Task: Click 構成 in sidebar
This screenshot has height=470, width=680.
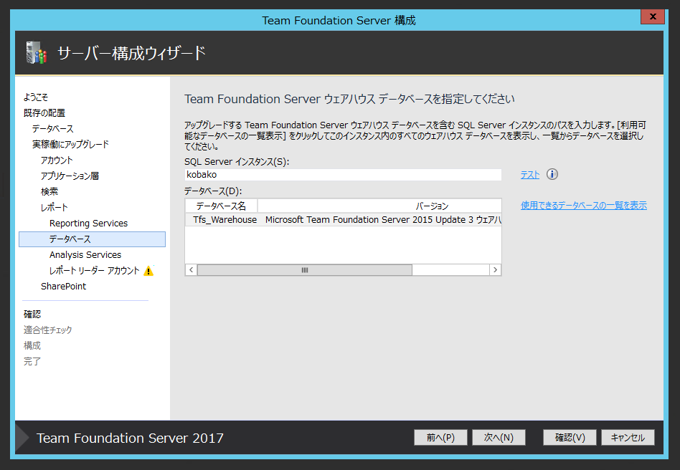Action: pyautogui.click(x=32, y=346)
